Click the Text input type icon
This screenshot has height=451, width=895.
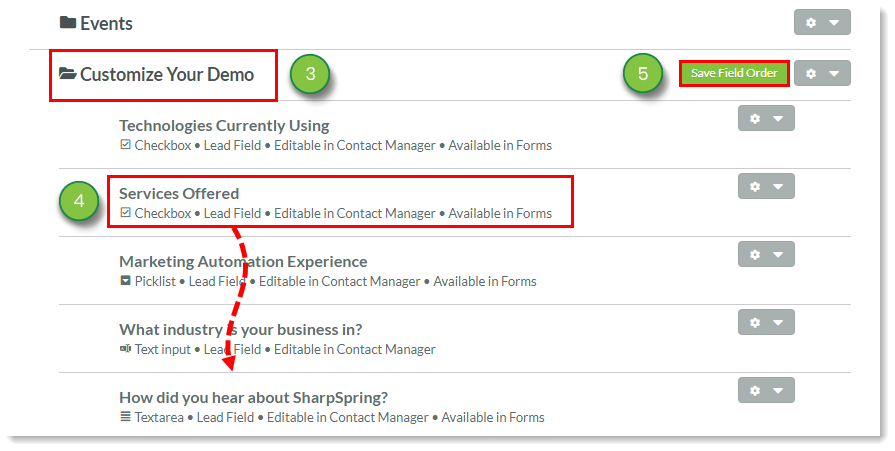click(x=126, y=349)
